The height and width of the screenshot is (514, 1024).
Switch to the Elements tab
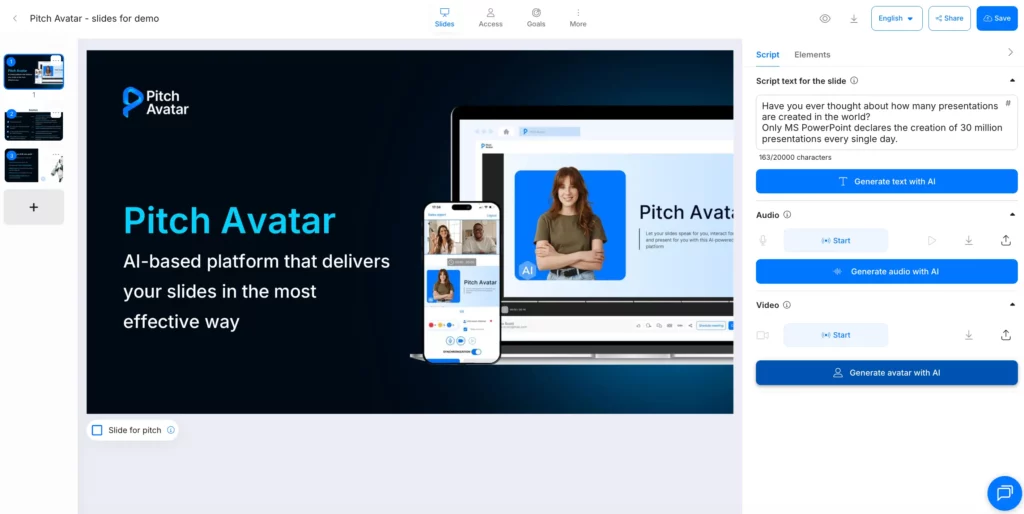(x=812, y=55)
